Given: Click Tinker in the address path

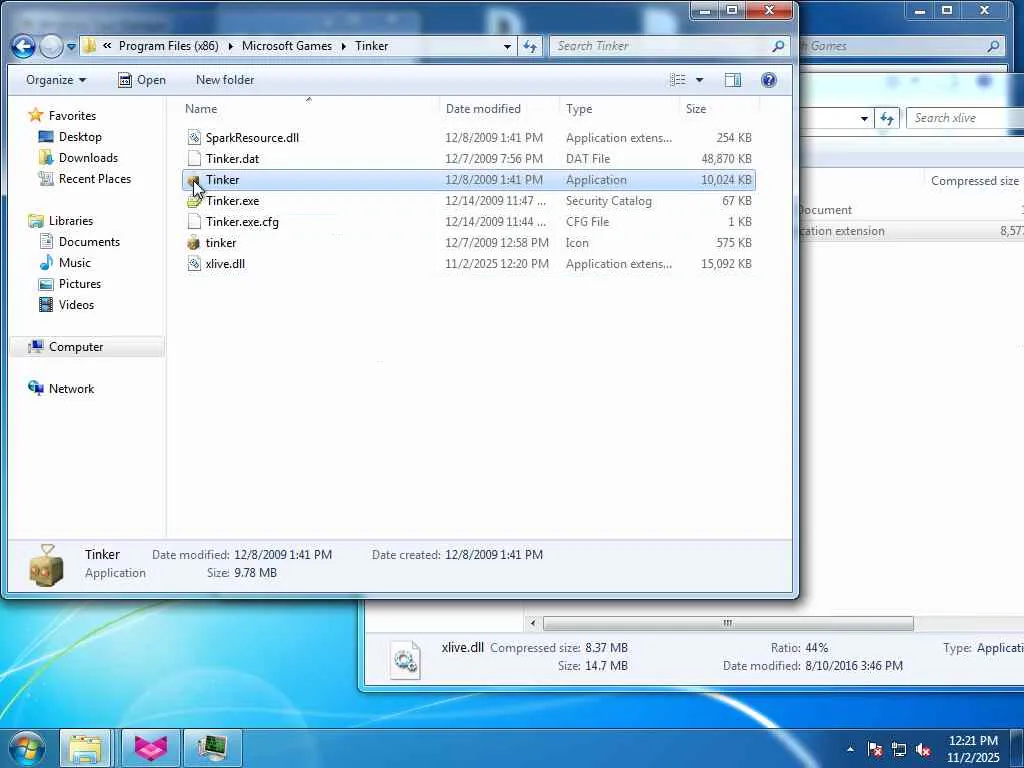Looking at the screenshot, I should click(x=372, y=46).
